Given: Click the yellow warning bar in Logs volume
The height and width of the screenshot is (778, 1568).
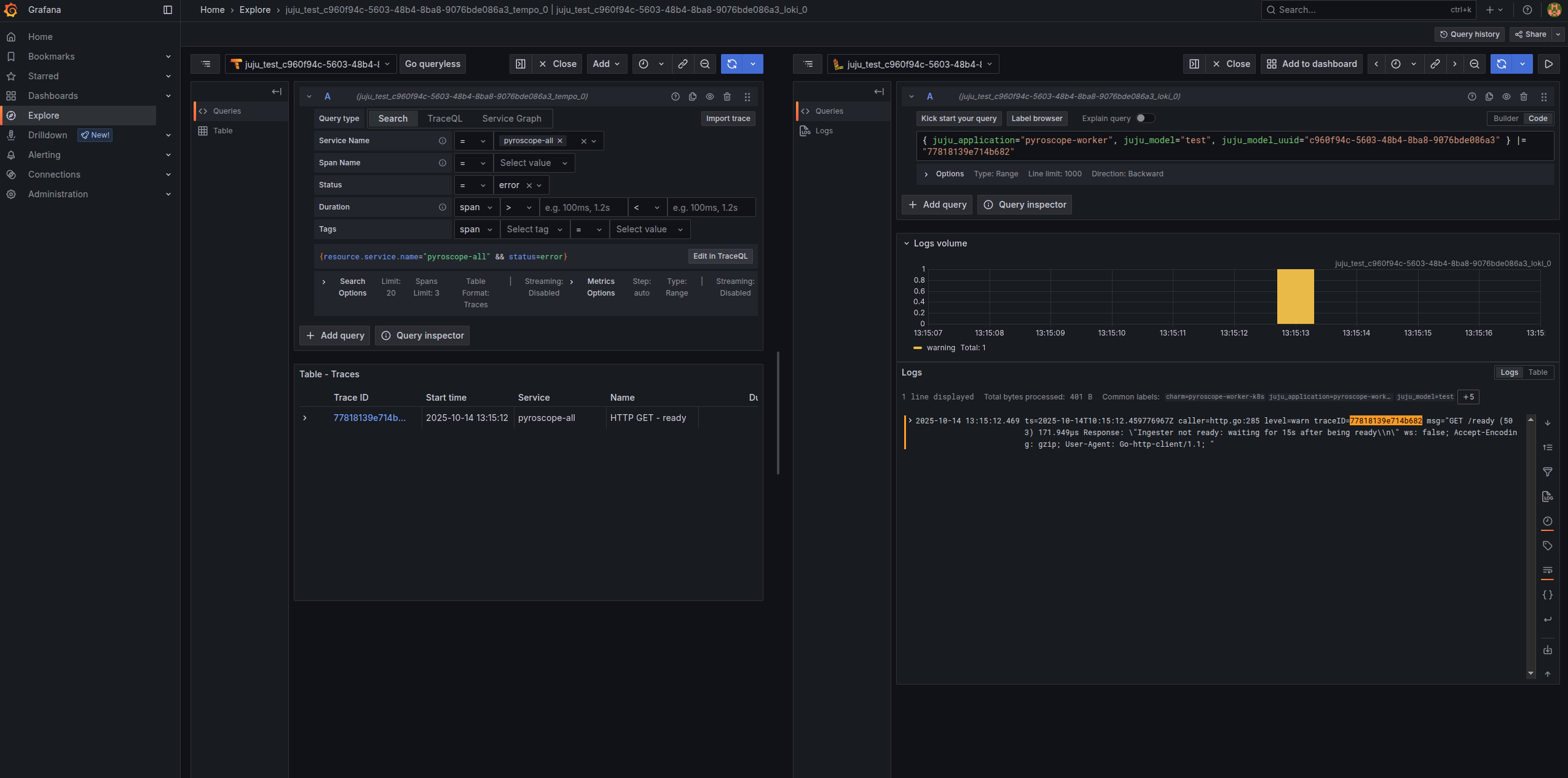Looking at the screenshot, I should [1295, 296].
